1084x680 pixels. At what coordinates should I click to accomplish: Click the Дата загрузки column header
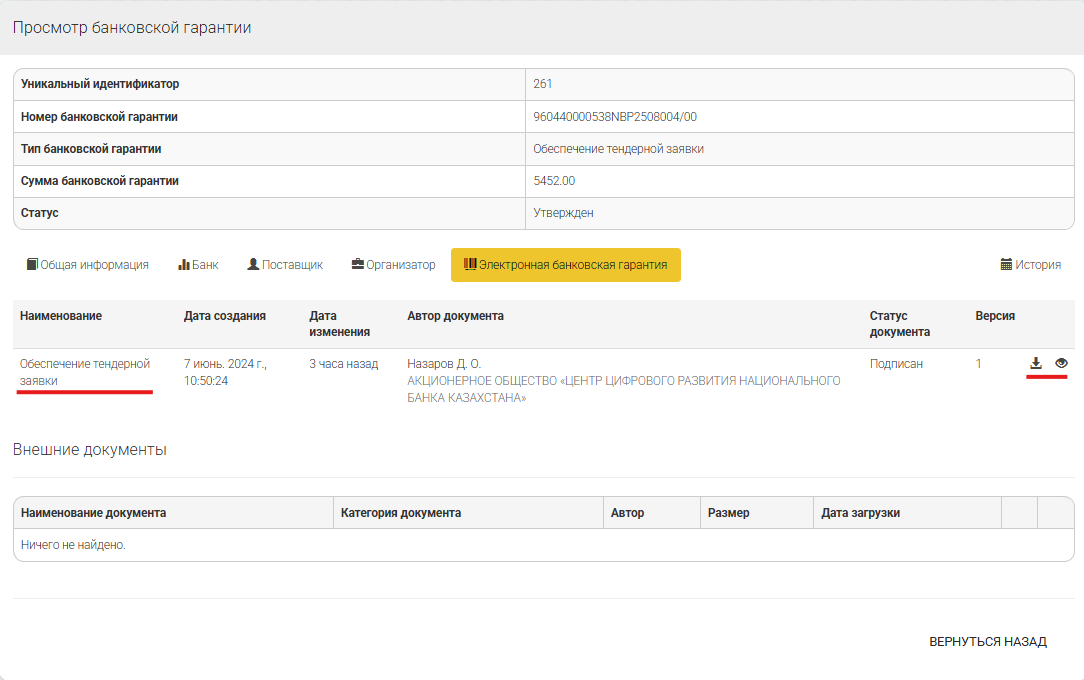(x=860, y=513)
